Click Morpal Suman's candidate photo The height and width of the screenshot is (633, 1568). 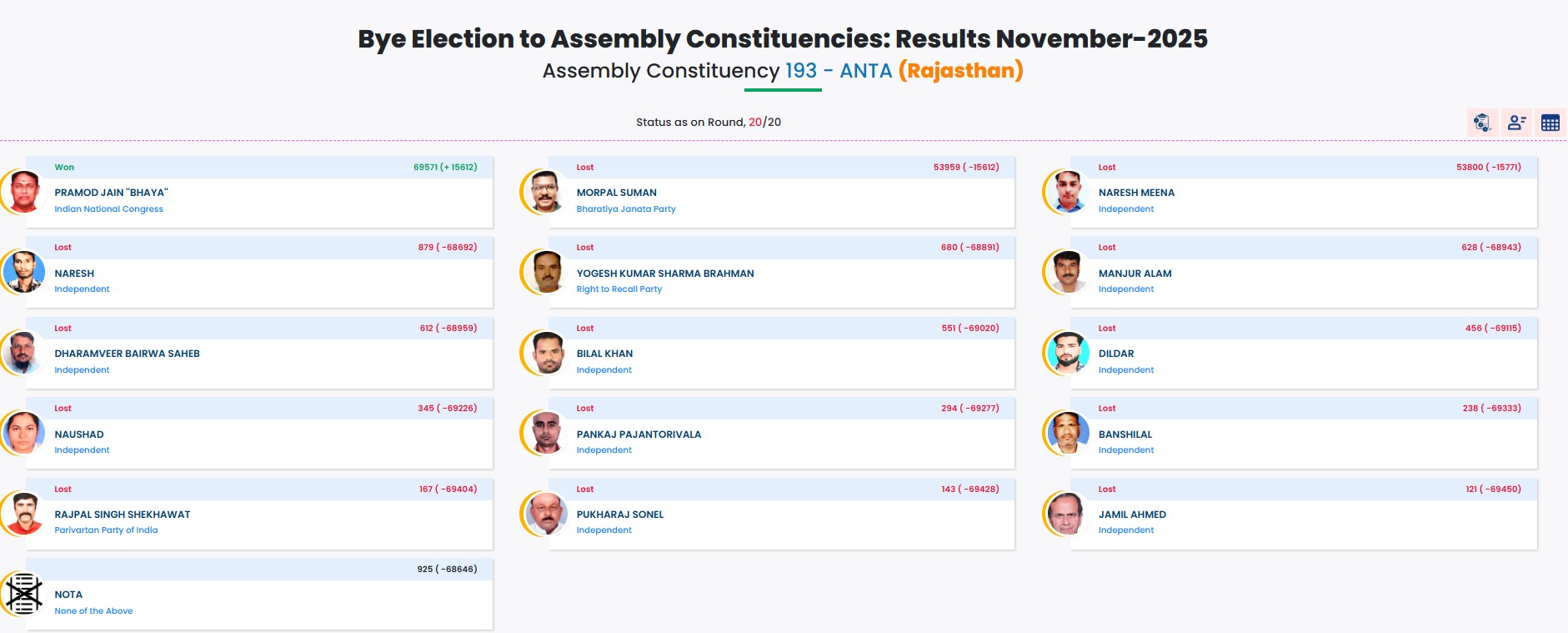pyautogui.click(x=546, y=192)
